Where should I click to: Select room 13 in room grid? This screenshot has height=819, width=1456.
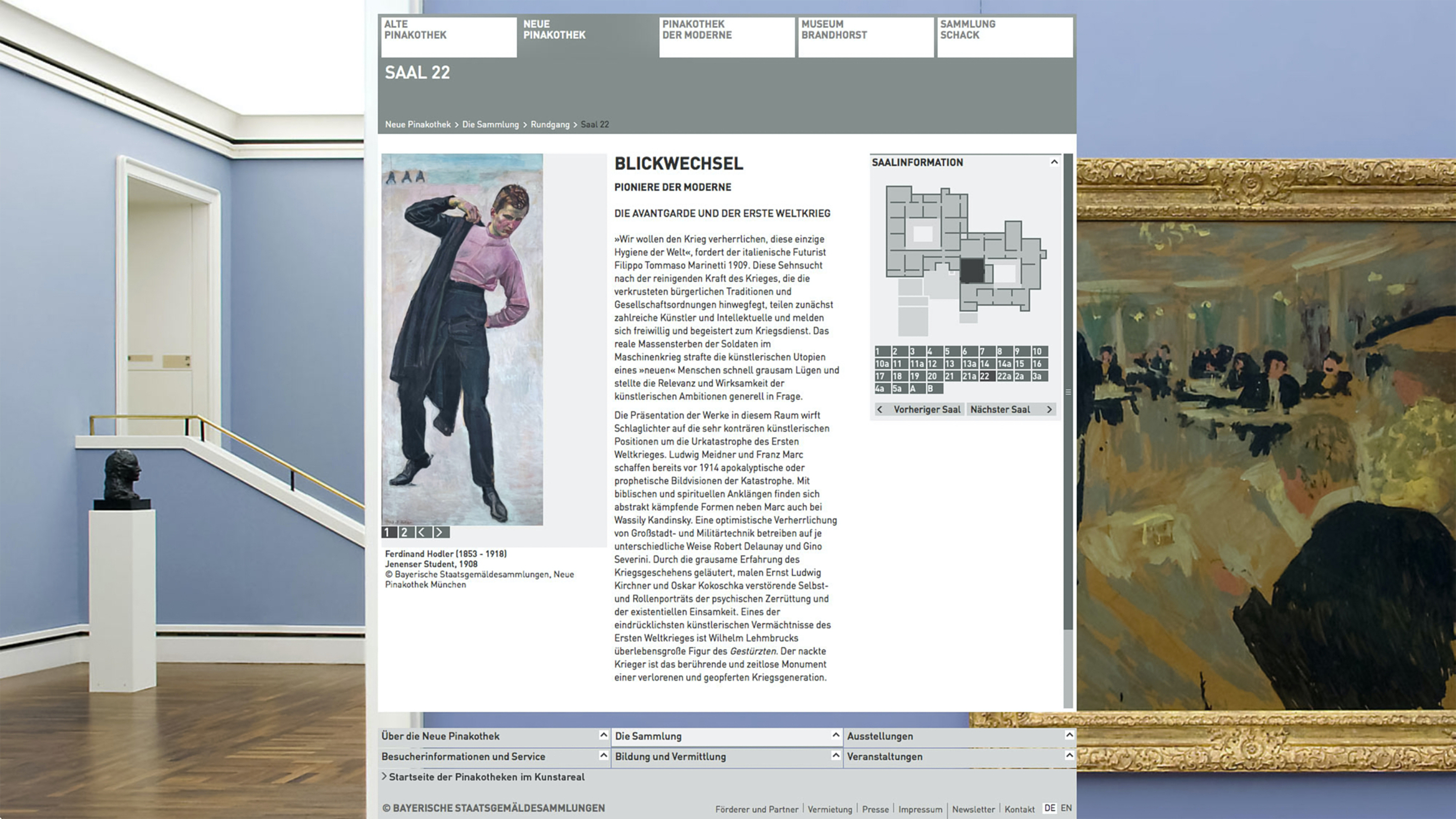(x=953, y=364)
